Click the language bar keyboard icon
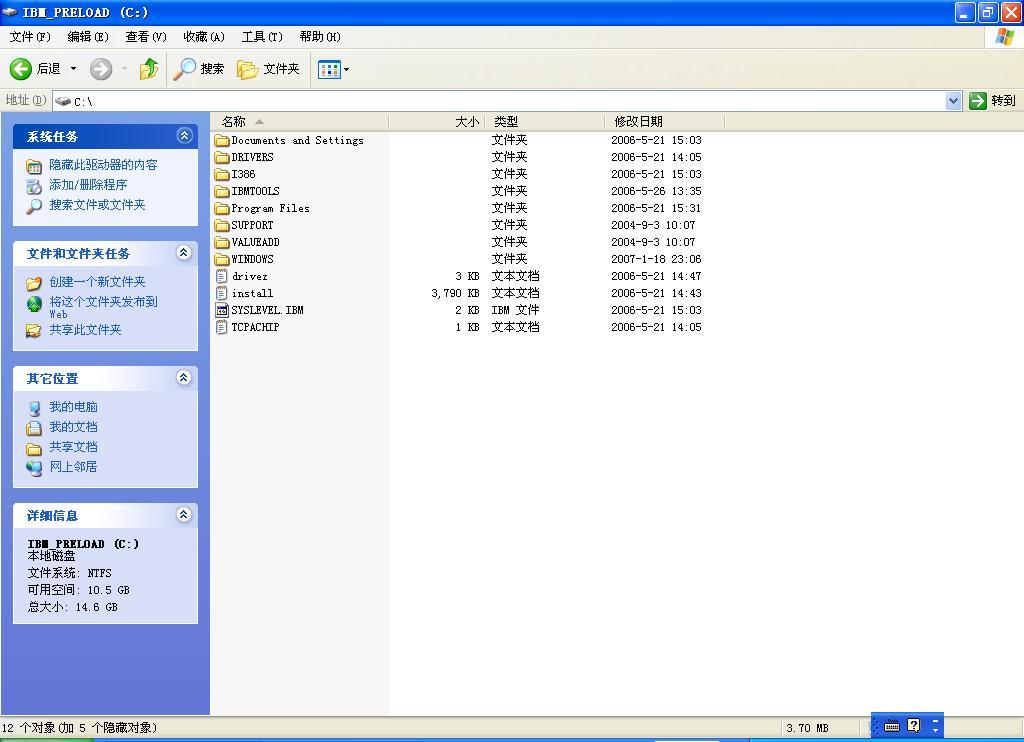Image resolution: width=1024 pixels, height=742 pixels. click(x=892, y=726)
